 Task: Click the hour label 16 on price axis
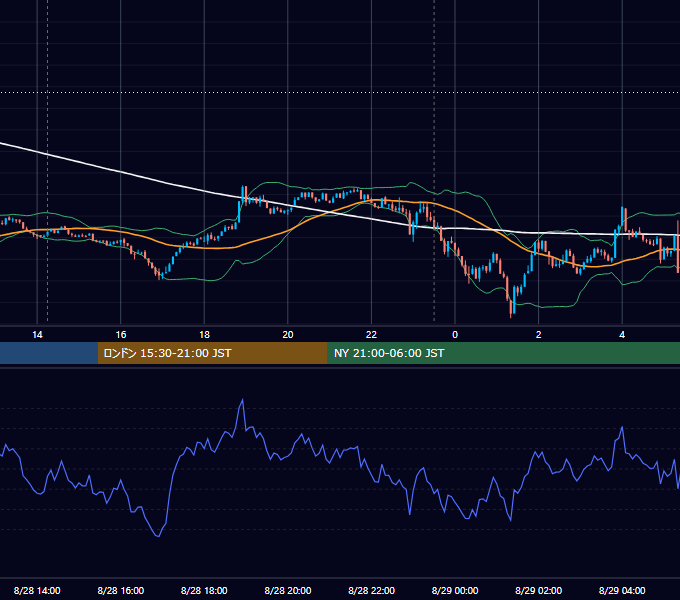click(121, 335)
